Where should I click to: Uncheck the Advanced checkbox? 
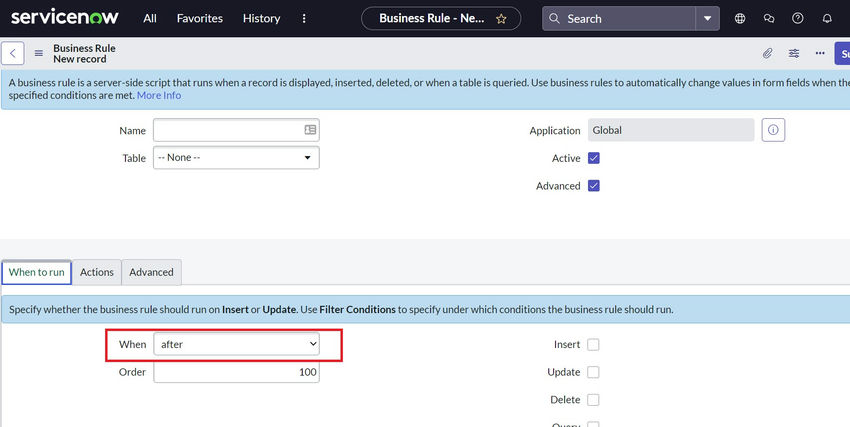(x=594, y=186)
